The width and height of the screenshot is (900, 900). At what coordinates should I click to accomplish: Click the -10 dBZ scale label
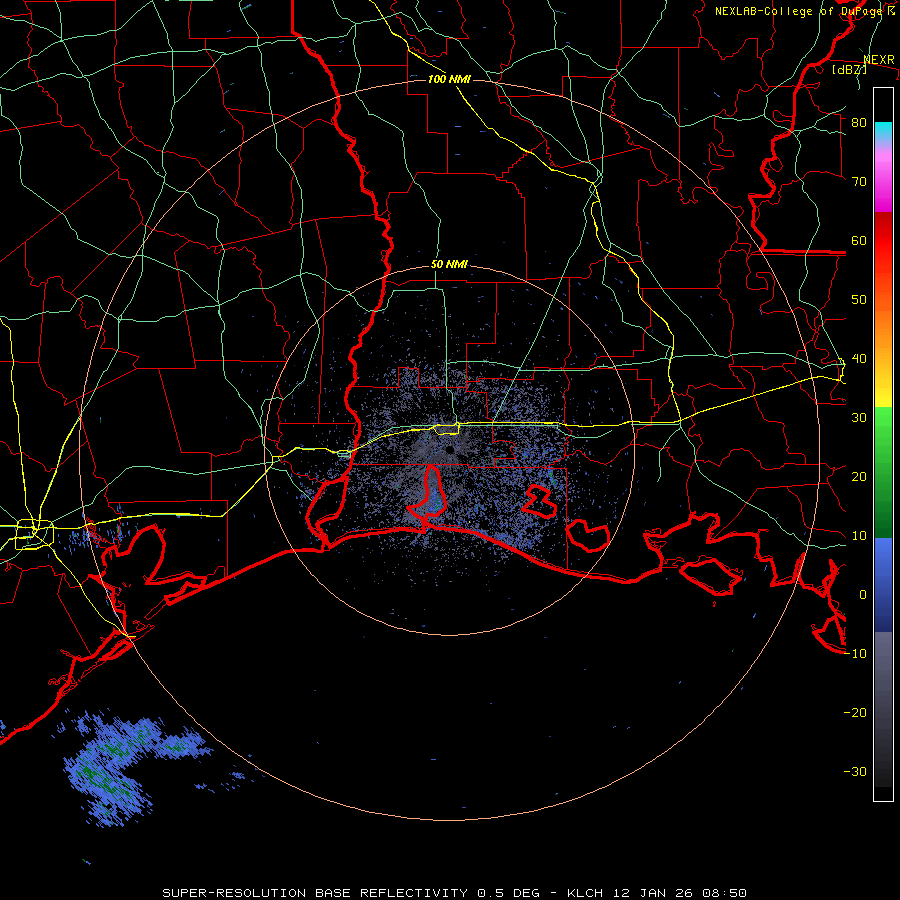855,654
